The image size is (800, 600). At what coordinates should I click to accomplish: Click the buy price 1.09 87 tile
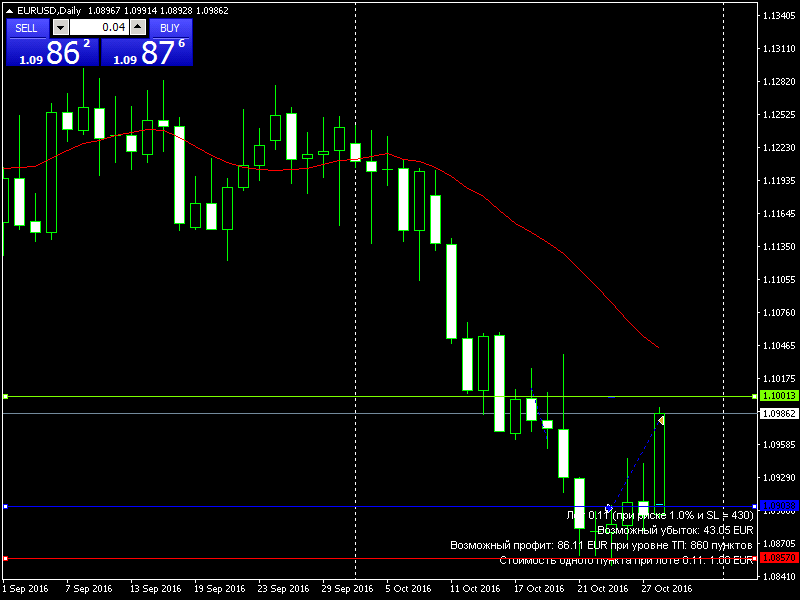pos(146,53)
